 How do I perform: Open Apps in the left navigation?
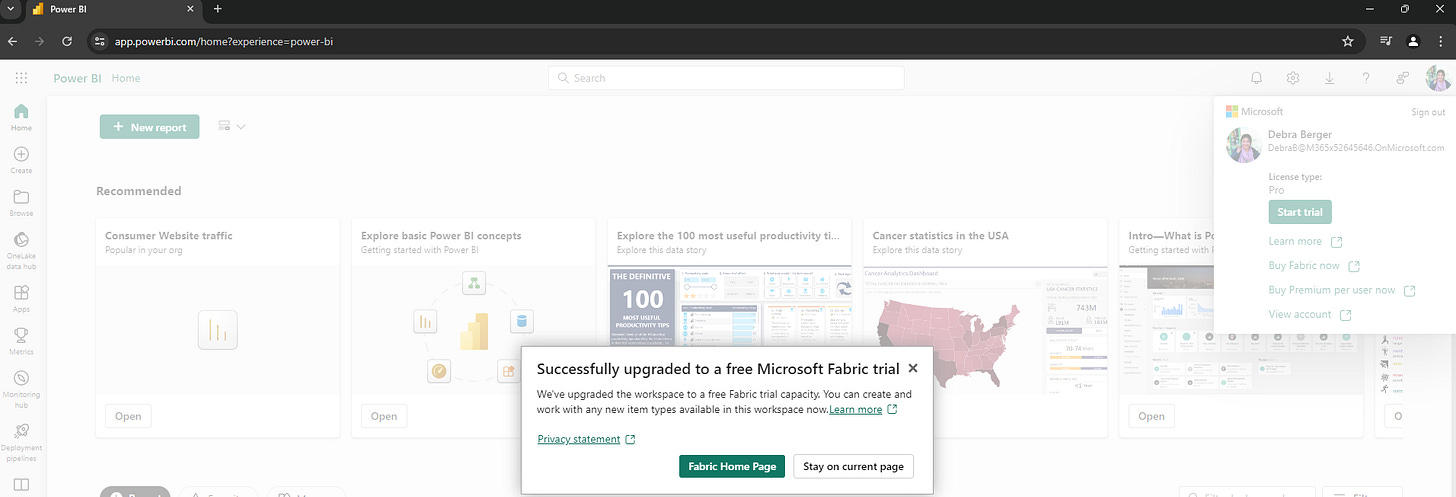pyautogui.click(x=21, y=300)
